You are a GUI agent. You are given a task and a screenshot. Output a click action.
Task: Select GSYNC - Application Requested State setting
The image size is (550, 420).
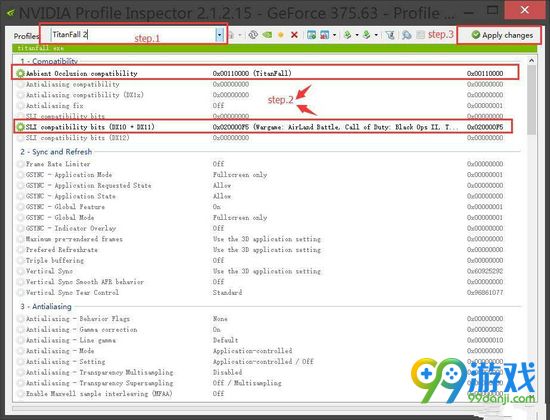[x=265, y=185]
